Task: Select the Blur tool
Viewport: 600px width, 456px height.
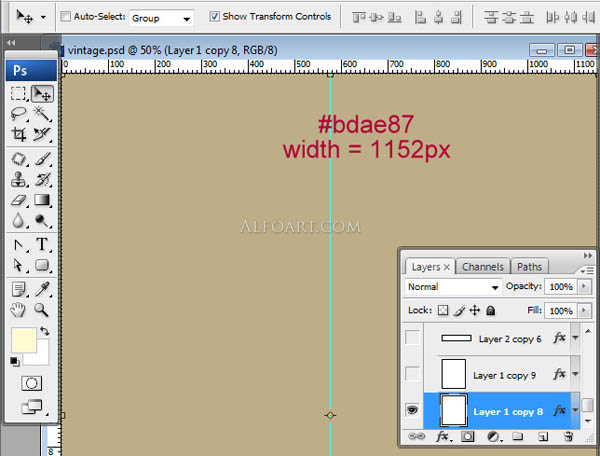Action: (18, 220)
